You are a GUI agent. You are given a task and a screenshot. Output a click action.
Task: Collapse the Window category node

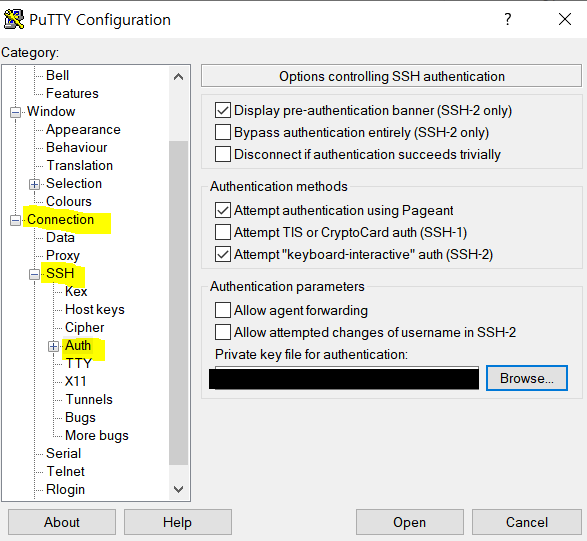coord(15,112)
